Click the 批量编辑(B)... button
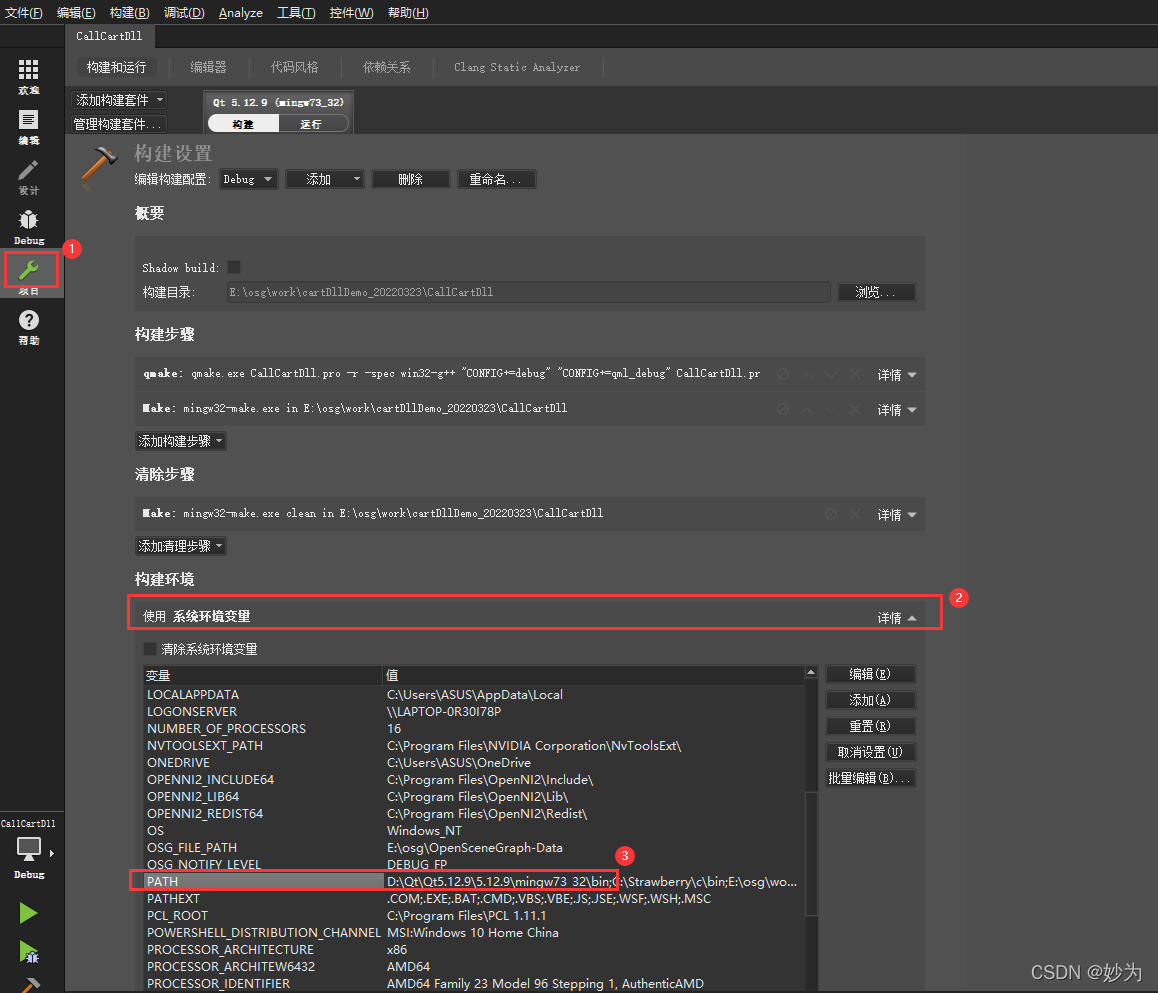 [871, 778]
